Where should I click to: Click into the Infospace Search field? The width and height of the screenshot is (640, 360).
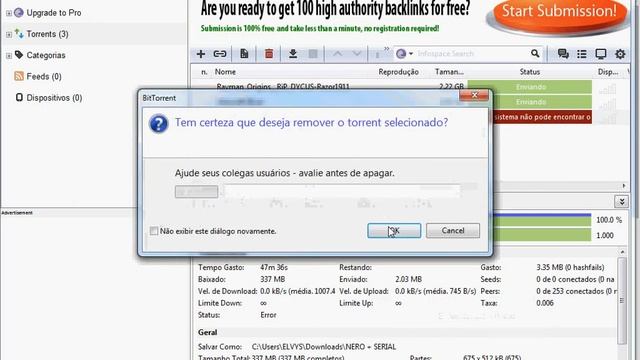(471, 54)
